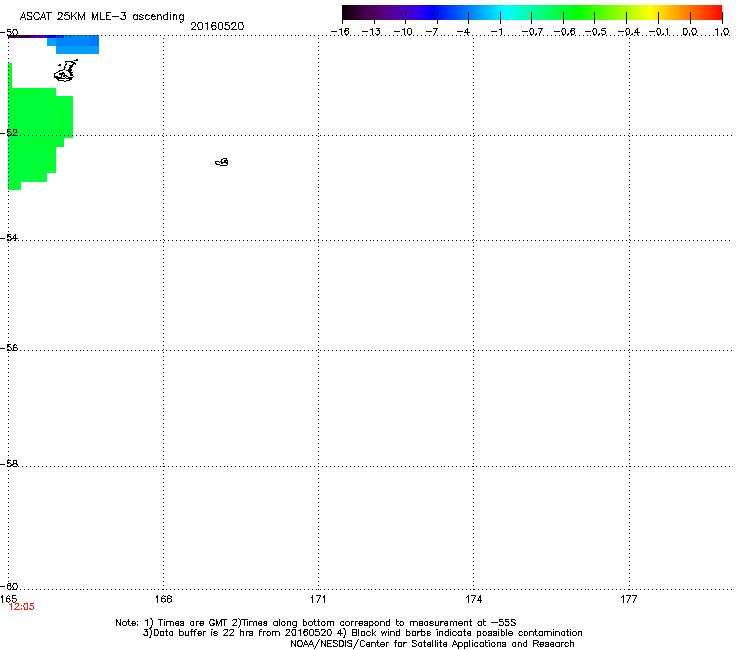
Task: Click the longitude label "168"
Action: click(163, 599)
